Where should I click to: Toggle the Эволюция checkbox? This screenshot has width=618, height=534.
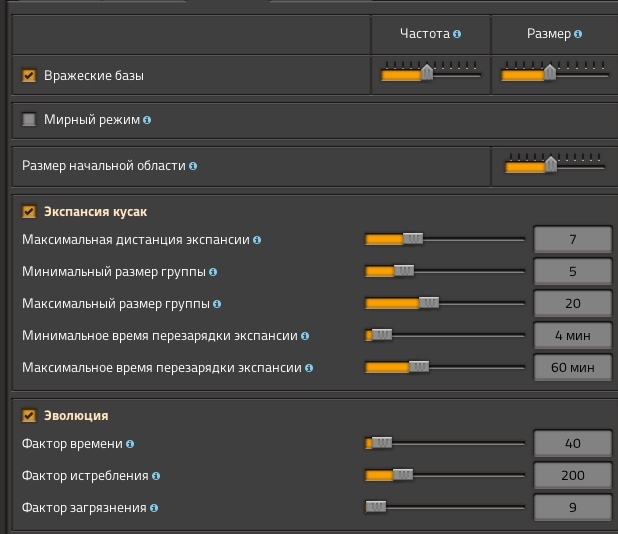tap(29, 416)
